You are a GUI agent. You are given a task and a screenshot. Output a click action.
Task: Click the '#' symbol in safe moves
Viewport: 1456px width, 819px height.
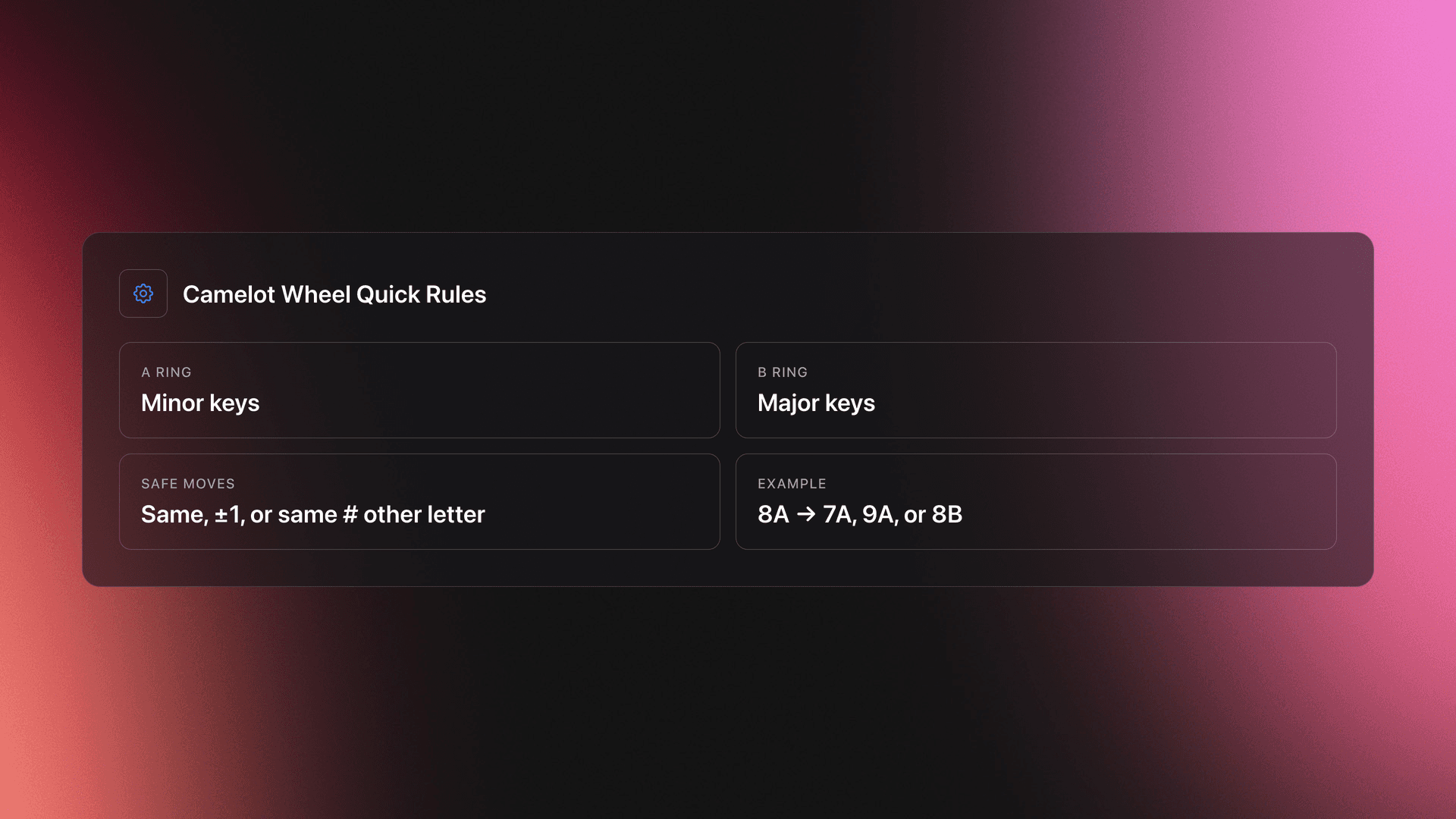tap(350, 514)
